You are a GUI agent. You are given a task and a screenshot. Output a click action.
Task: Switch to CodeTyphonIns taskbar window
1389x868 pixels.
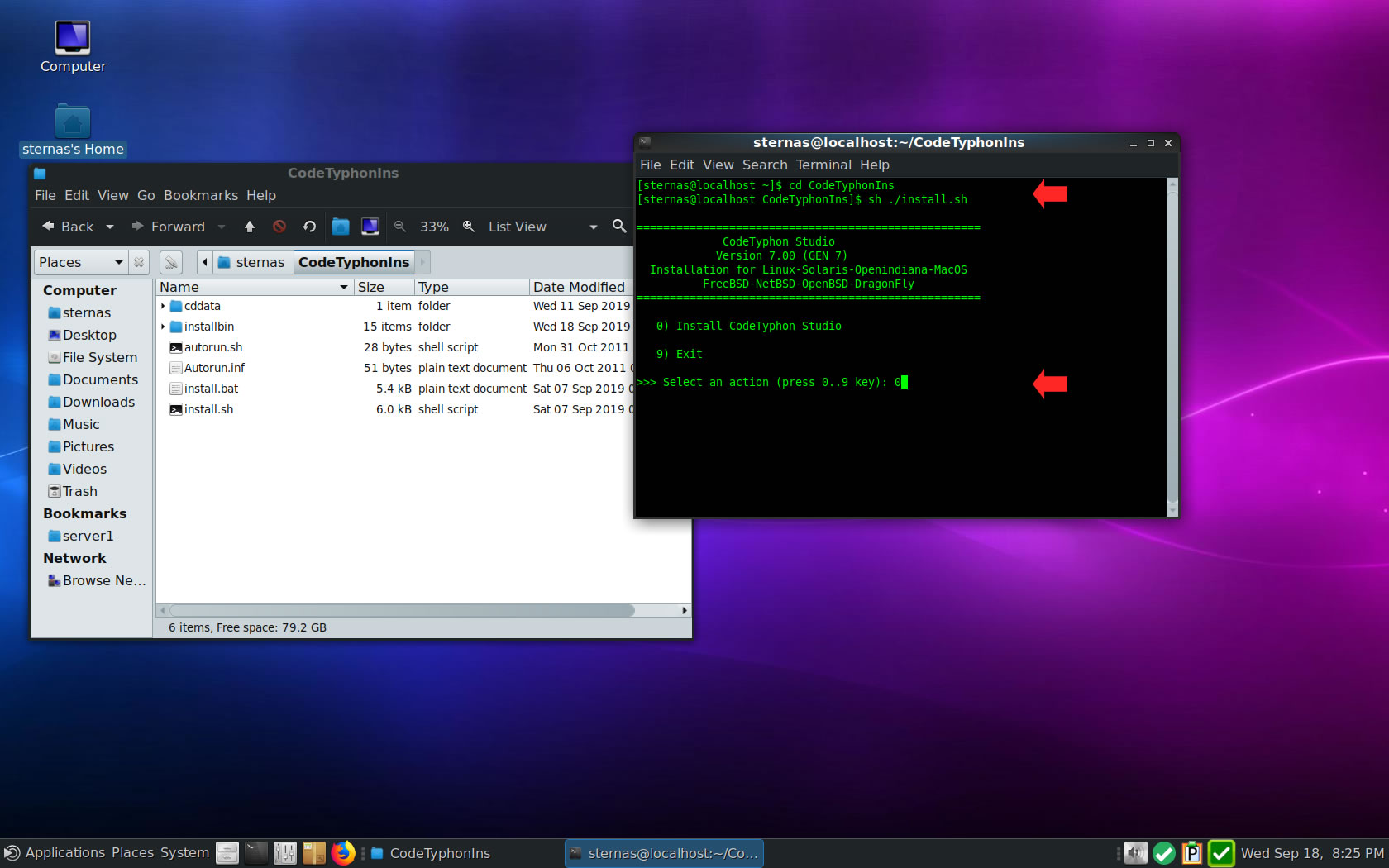click(463, 853)
